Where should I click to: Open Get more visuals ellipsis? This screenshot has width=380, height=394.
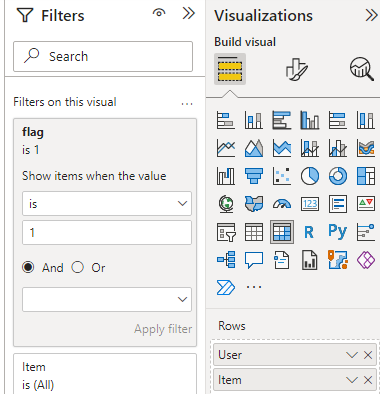[254, 287]
